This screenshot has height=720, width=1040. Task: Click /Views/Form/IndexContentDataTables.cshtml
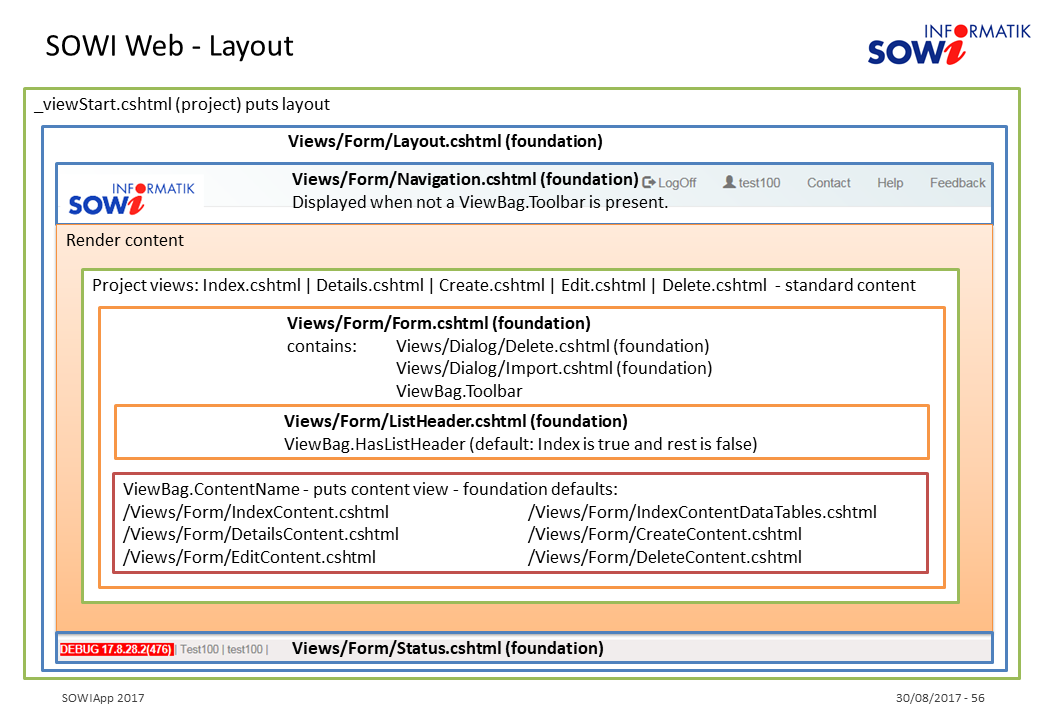click(702, 512)
